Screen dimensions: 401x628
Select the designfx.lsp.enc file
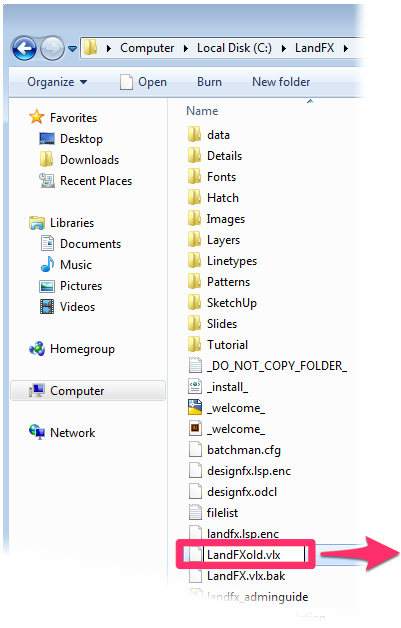249,471
